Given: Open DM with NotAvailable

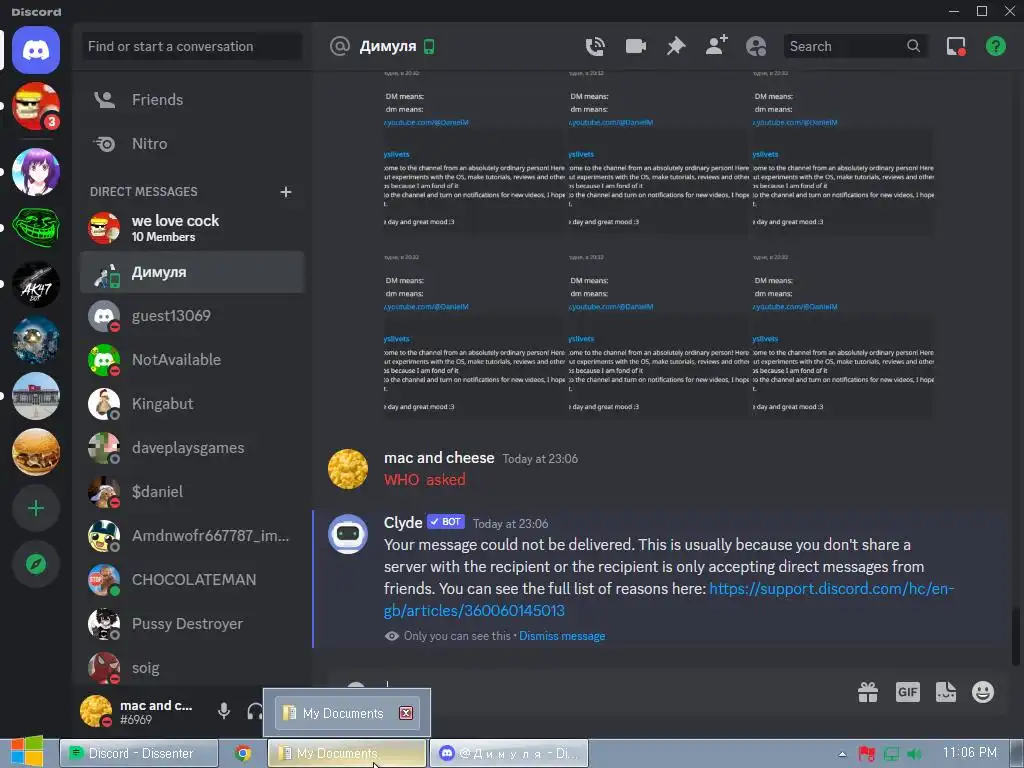Looking at the screenshot, I should [192, 360].
